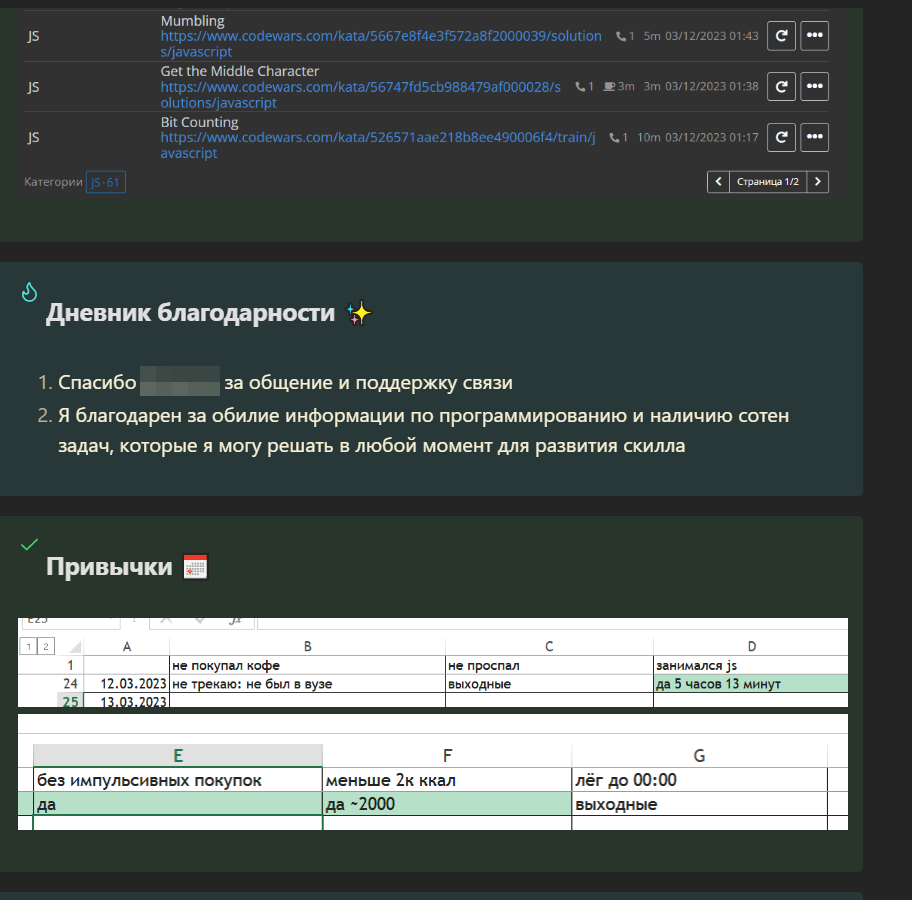The width and height of the screenshot is (912, 900).
Task: Click the sparkles emoji in the gratitude heading
Action: point(359,313)
